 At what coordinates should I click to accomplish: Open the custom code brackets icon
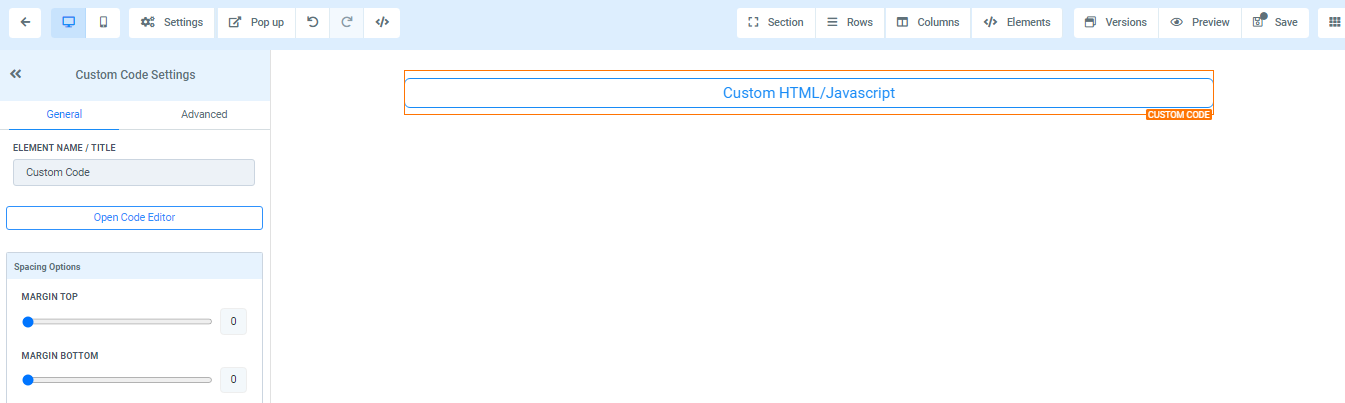382,22
